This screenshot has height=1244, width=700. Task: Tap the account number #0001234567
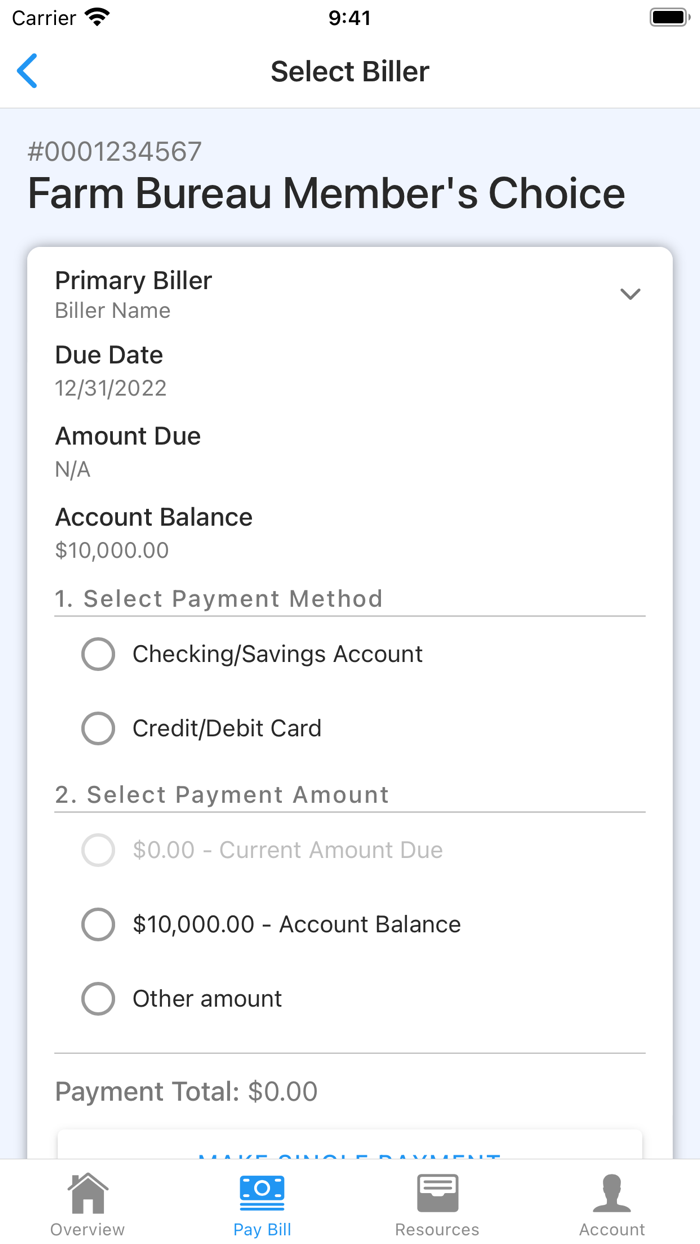(x=114, y=152)
